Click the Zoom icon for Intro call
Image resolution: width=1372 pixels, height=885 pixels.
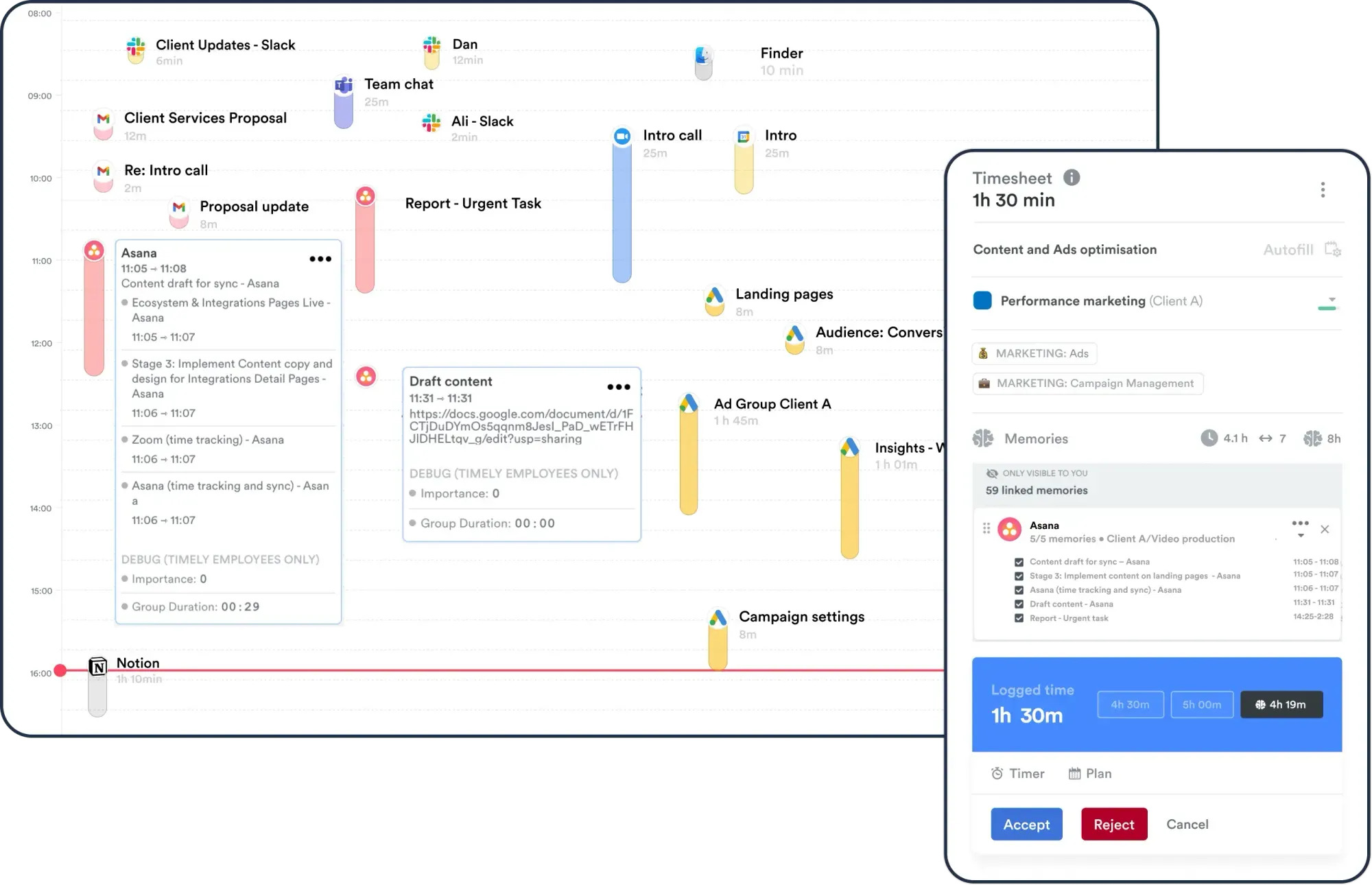coord(622,136)
